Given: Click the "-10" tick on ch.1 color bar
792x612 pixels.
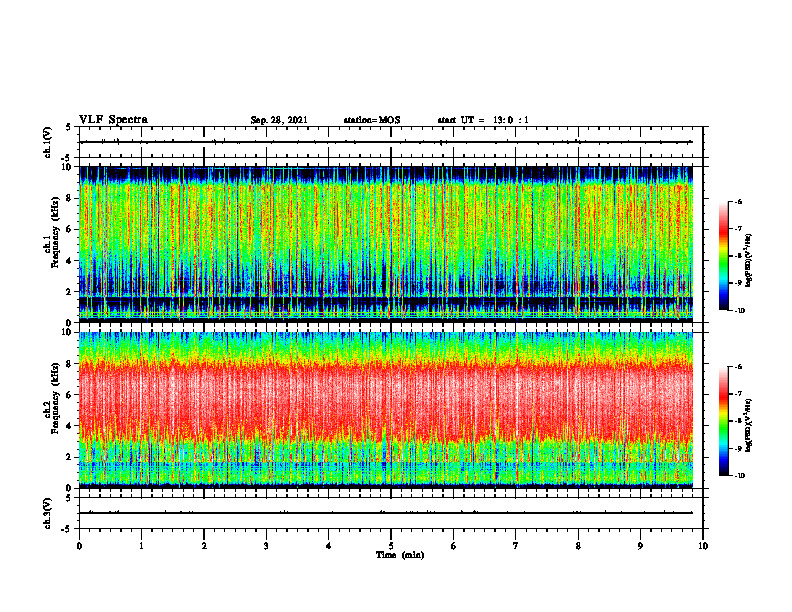Looking at the screenshot, I should coord(740,311).
